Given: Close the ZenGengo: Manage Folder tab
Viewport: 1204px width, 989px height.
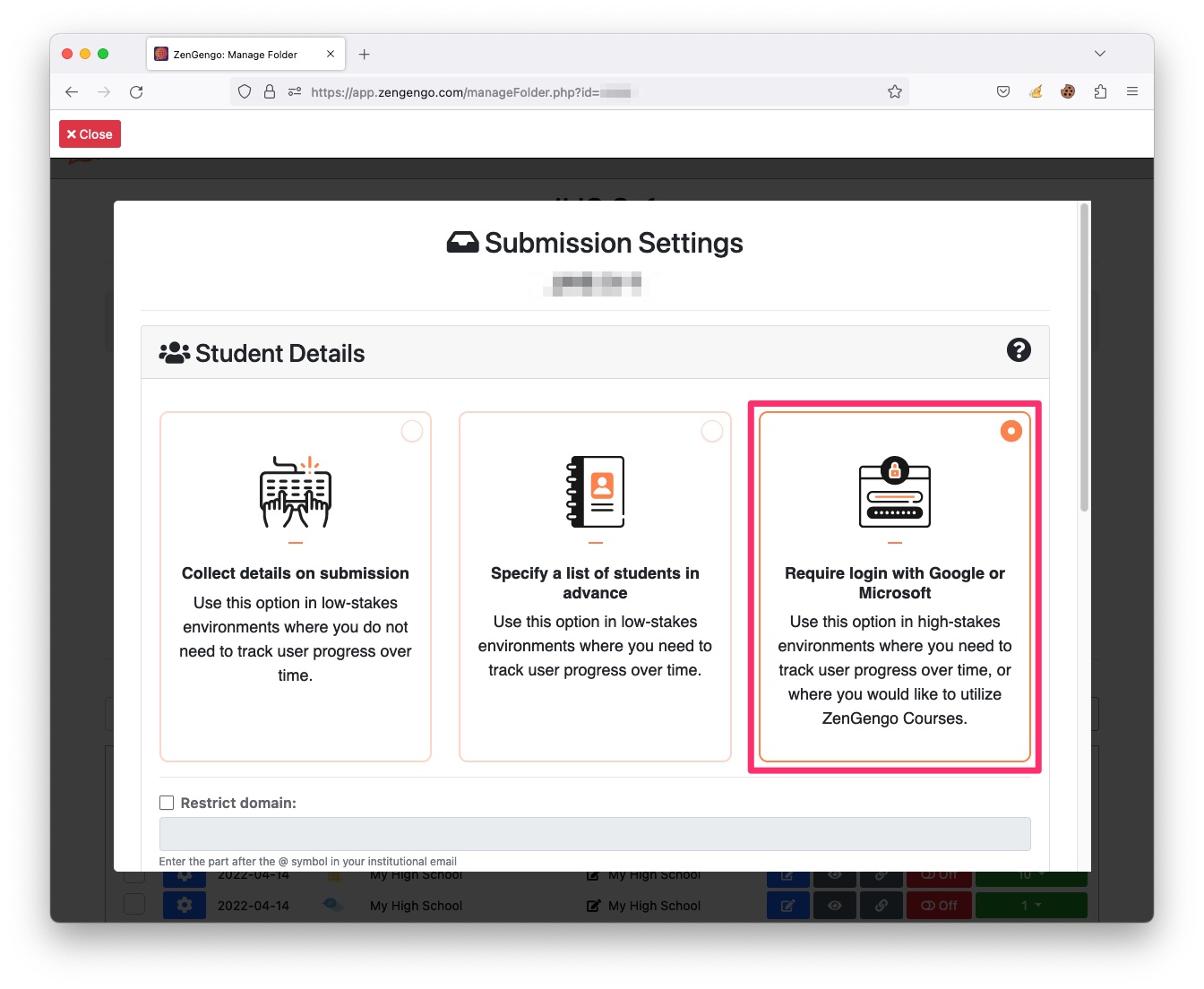Looking at the screenshot, I should pyautogui.click(x=331, y=54).
